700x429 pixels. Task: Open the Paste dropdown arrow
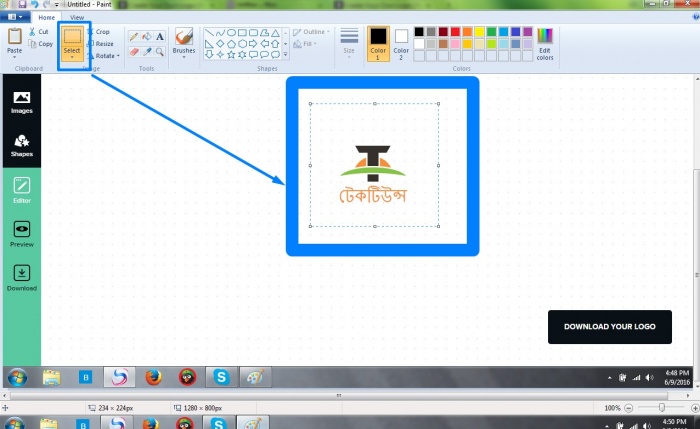(14, 57)
